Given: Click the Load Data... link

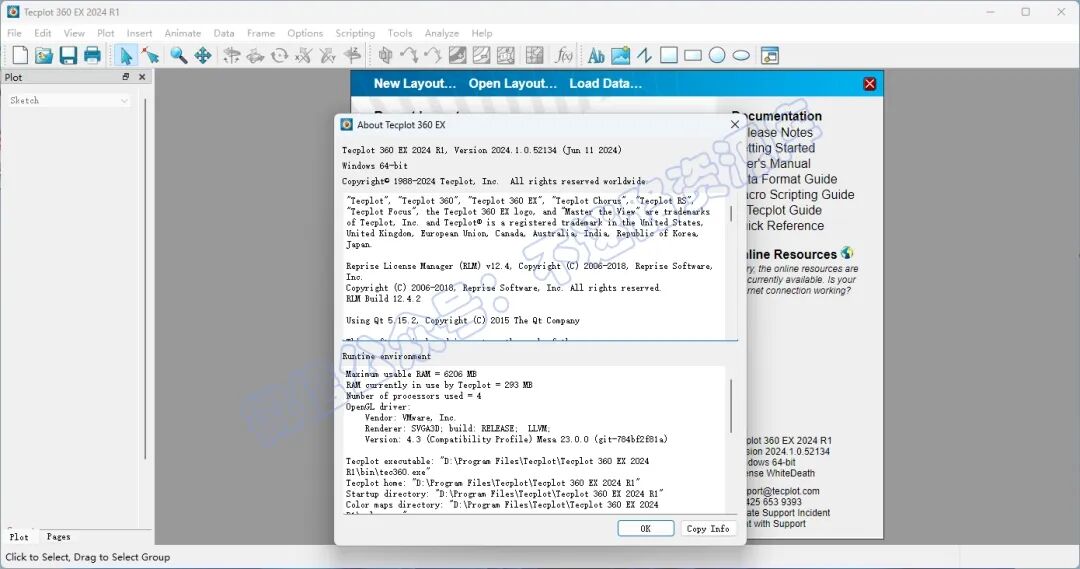Looking at the screenshot, I should [605, 83].
